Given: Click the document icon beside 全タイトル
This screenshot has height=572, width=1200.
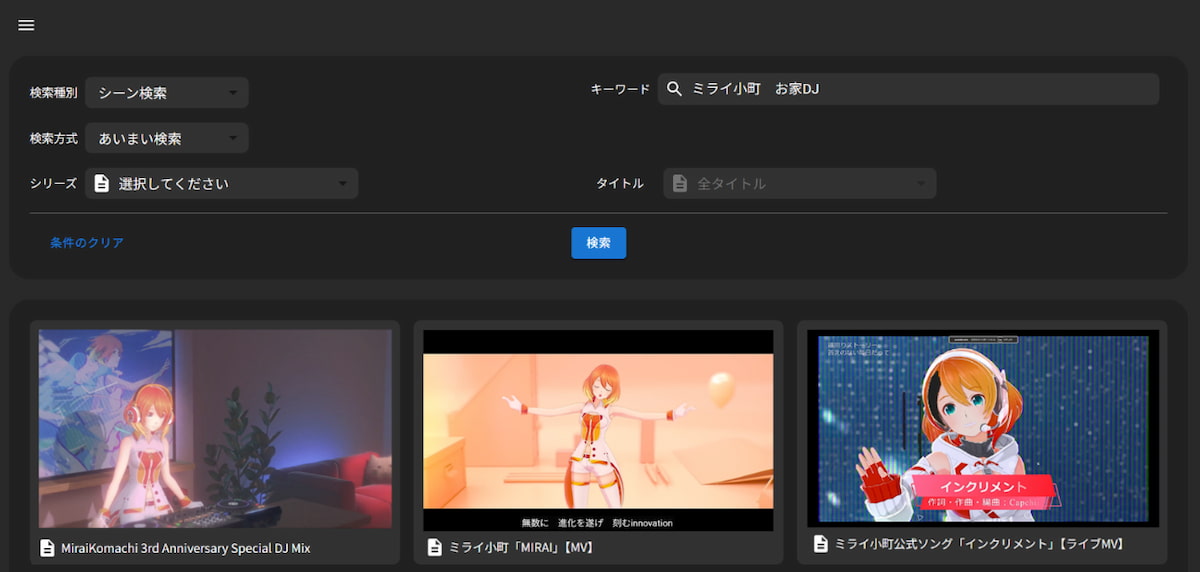Looking at the screenshot, I should (x=680, y=183).
